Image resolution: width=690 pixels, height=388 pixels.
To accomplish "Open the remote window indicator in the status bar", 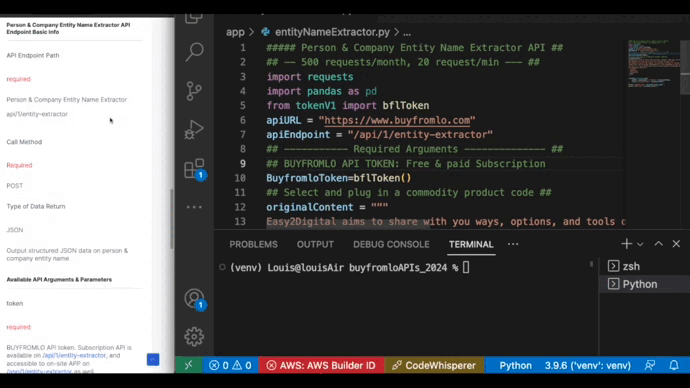I will pos(189,365).
